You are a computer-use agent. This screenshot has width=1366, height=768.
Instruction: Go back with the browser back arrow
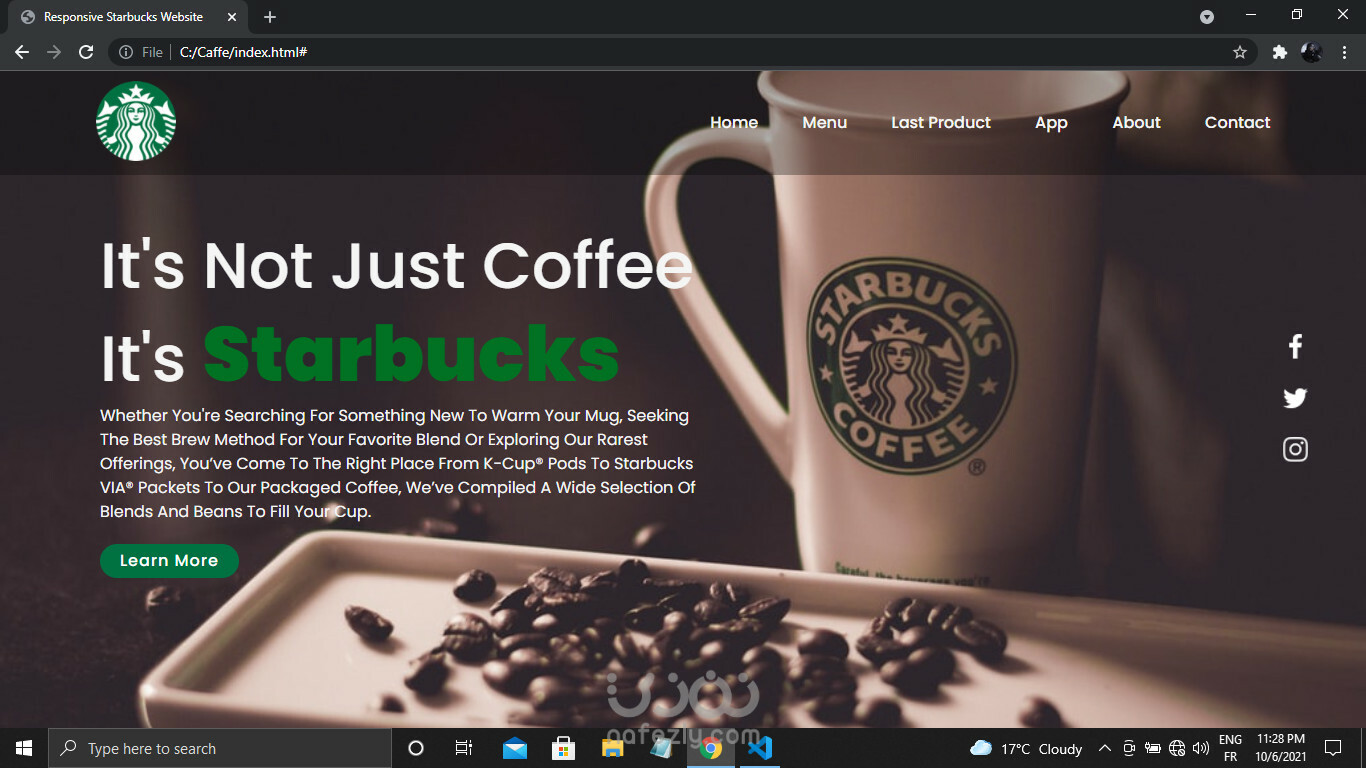tap(22, 52)
